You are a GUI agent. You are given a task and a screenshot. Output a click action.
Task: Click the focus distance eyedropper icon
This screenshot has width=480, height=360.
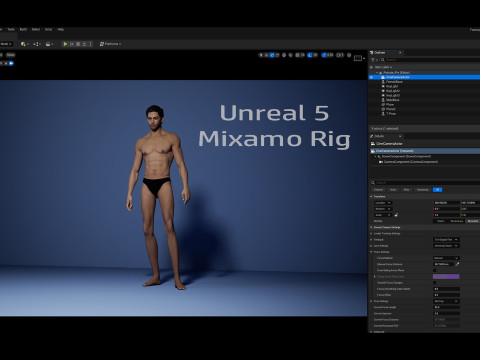coord(457,264)
